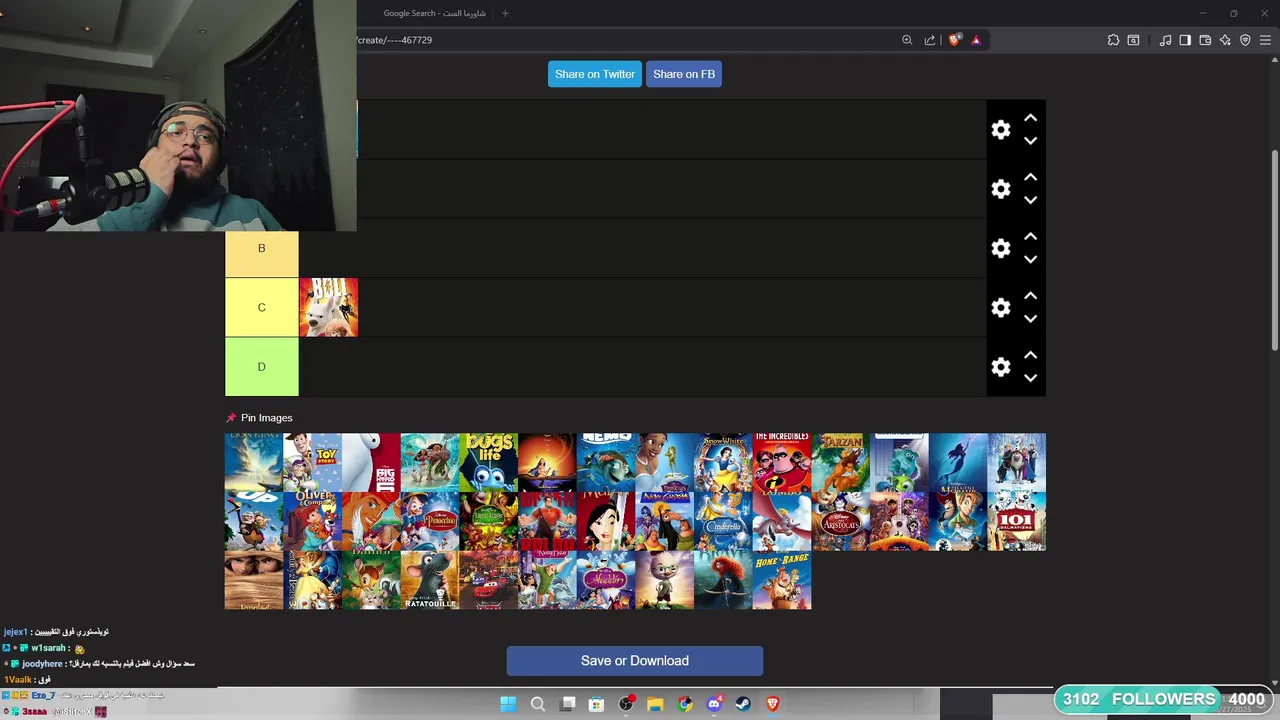Click the Pin Images link
Image resolution: width=1280 pixels, height=720 pixels.
pyautogui.click(x=259, y=418)
